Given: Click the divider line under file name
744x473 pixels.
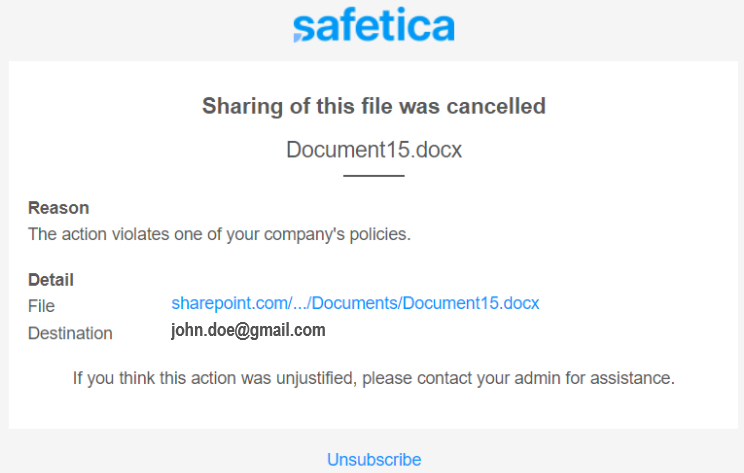Looking at the screenshot, I should click(x=374, y=176).
